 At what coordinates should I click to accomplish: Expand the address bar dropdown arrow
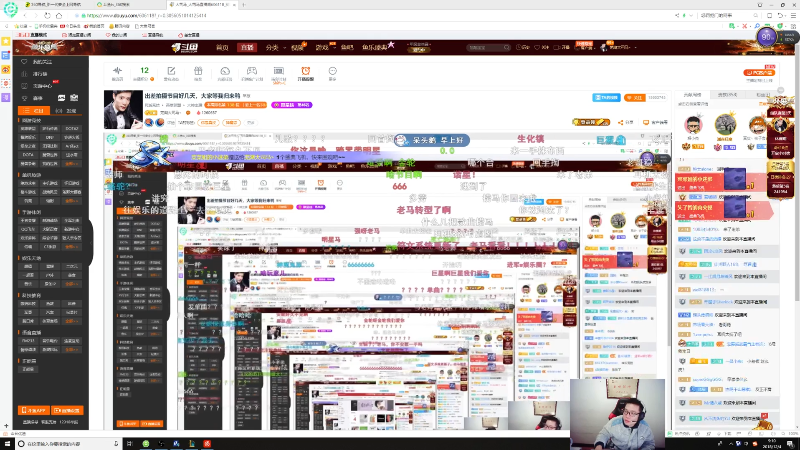[692, 15]
